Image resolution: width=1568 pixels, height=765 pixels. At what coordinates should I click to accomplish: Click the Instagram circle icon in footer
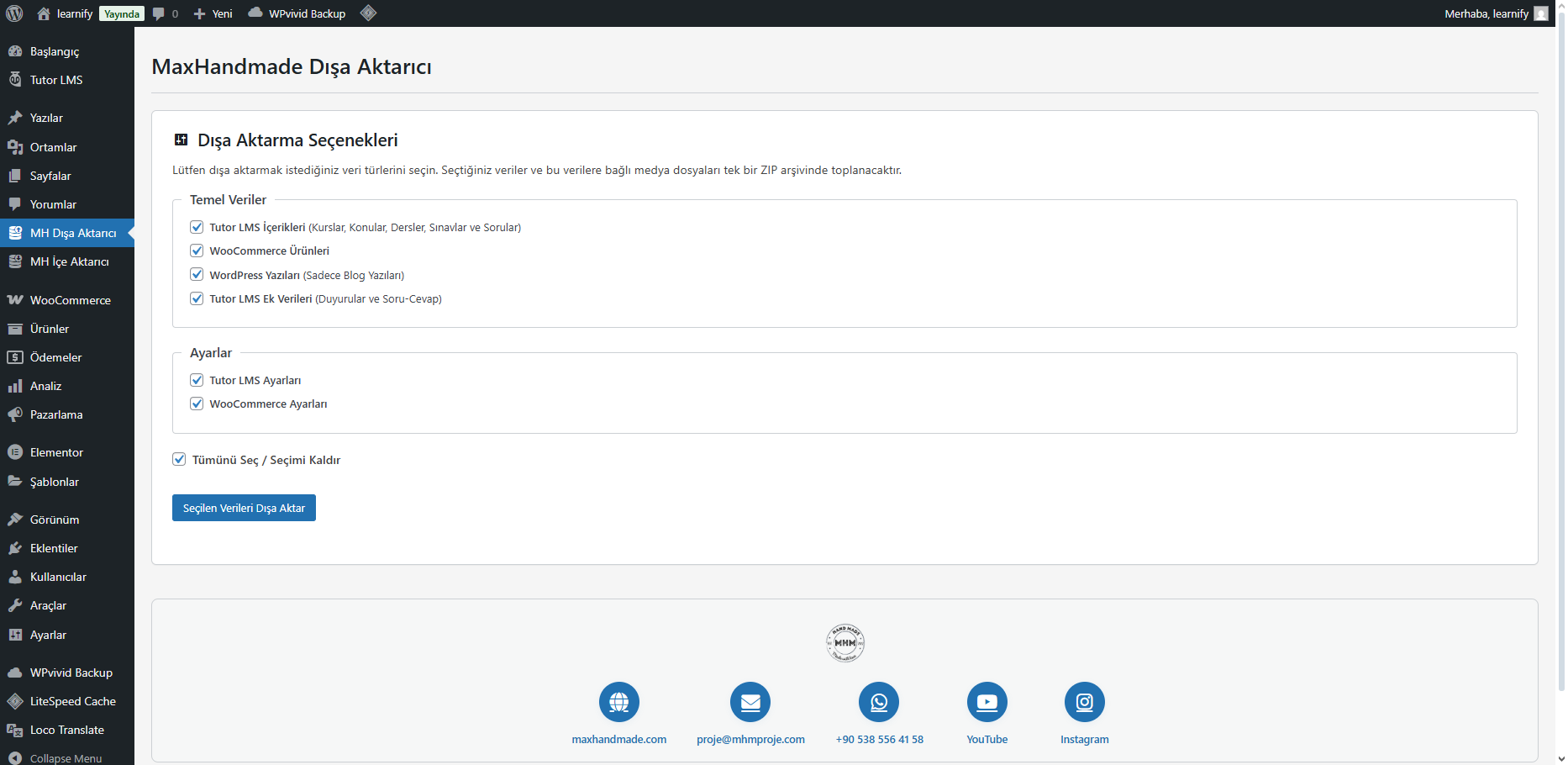coord(1085,702)
